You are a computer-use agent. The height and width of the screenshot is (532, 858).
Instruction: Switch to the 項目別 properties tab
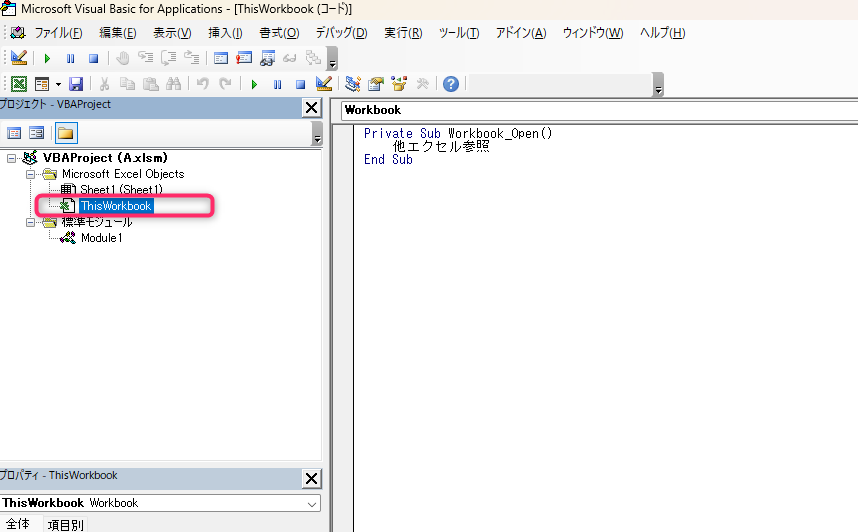tap(65, 525)
